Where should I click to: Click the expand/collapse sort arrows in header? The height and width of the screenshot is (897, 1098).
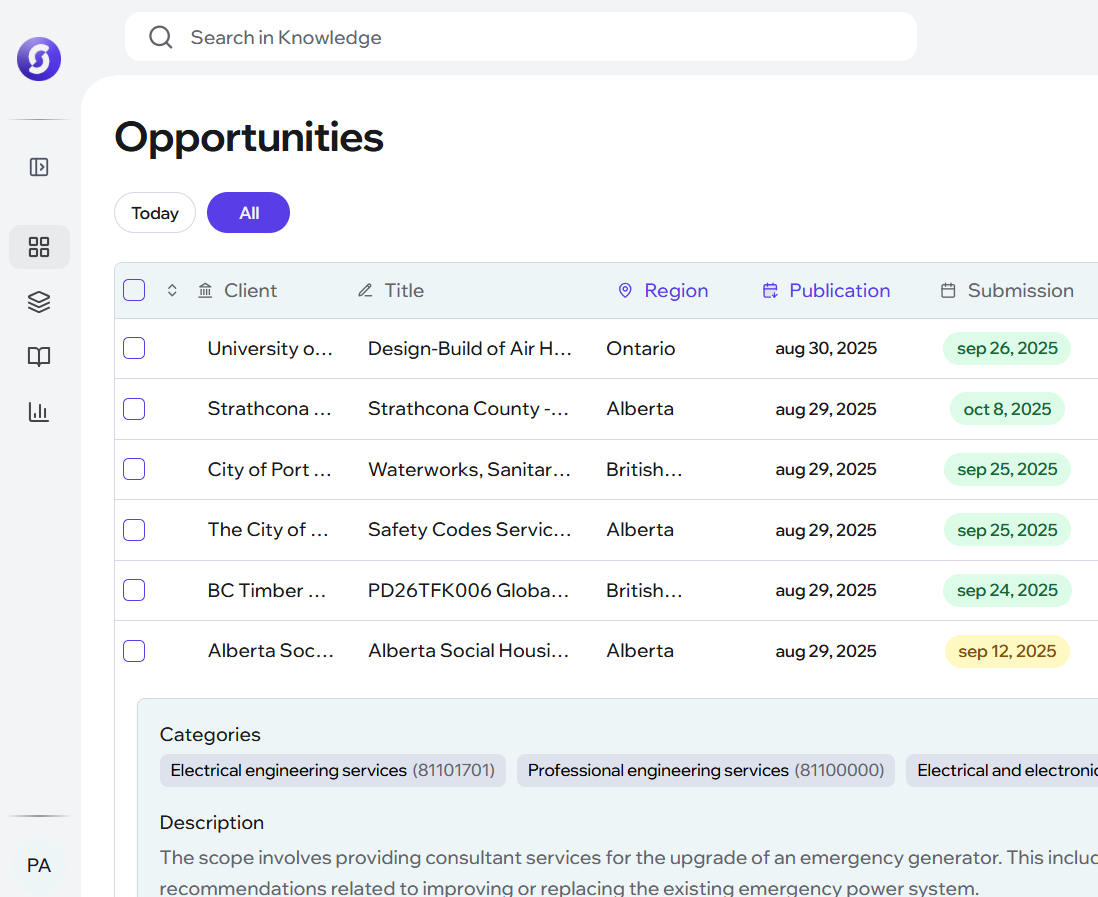(172, 291)
